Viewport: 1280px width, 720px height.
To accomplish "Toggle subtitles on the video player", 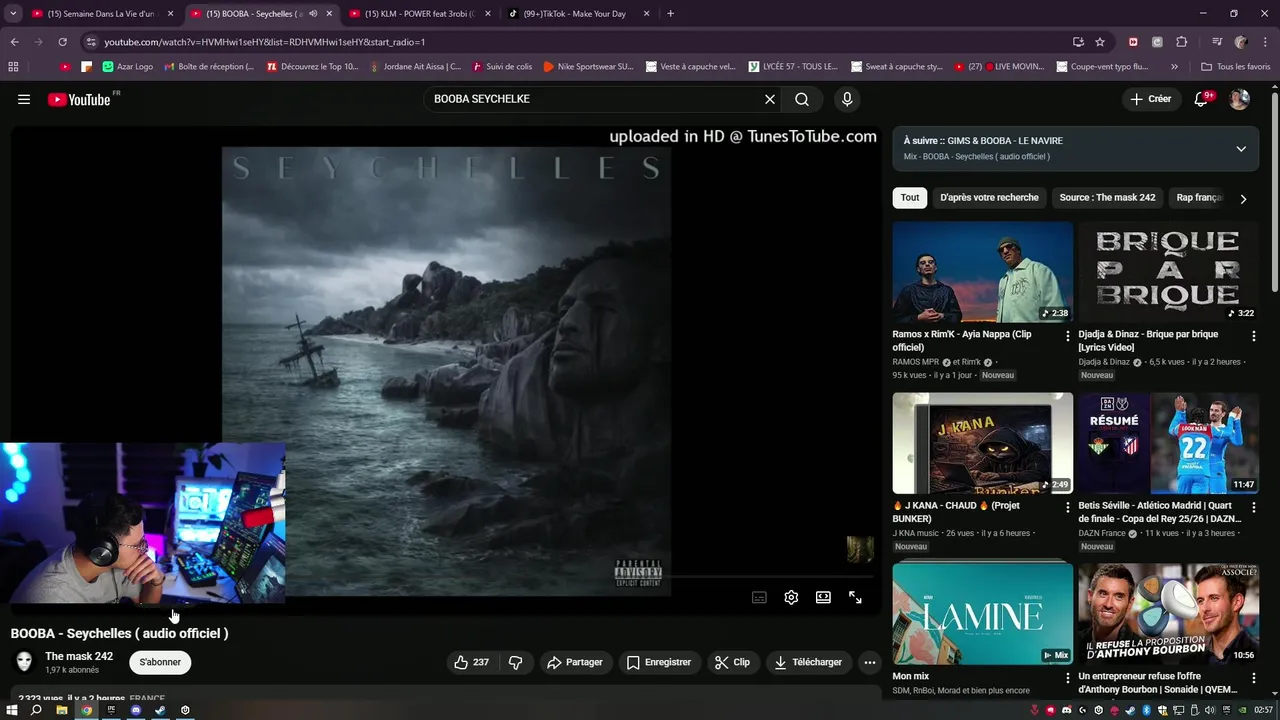I will click(x=759, y=597).
